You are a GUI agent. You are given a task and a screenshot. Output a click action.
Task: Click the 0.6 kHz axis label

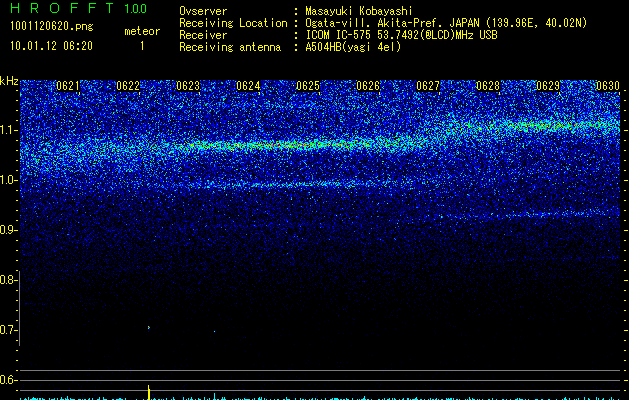point(8,380)
